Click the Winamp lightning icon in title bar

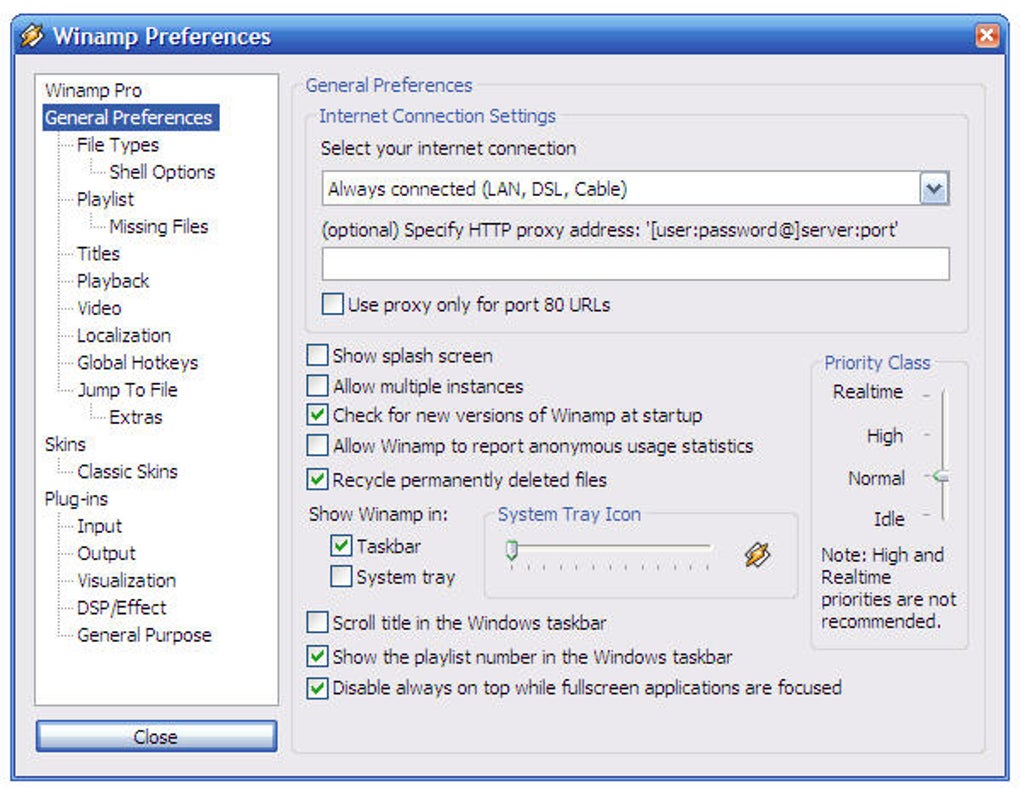tap(32, 37)
